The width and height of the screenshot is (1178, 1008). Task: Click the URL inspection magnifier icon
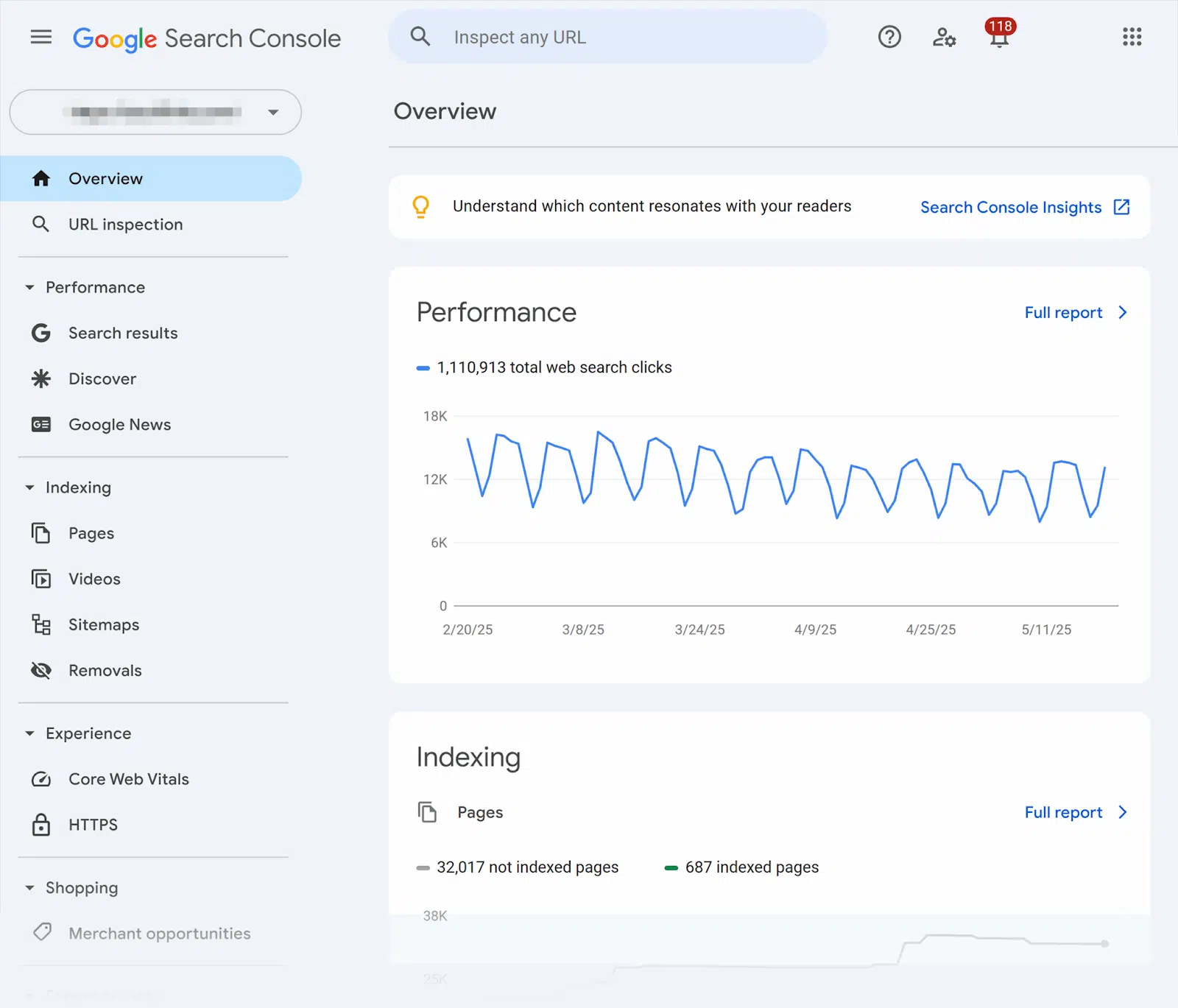(41, 224)
